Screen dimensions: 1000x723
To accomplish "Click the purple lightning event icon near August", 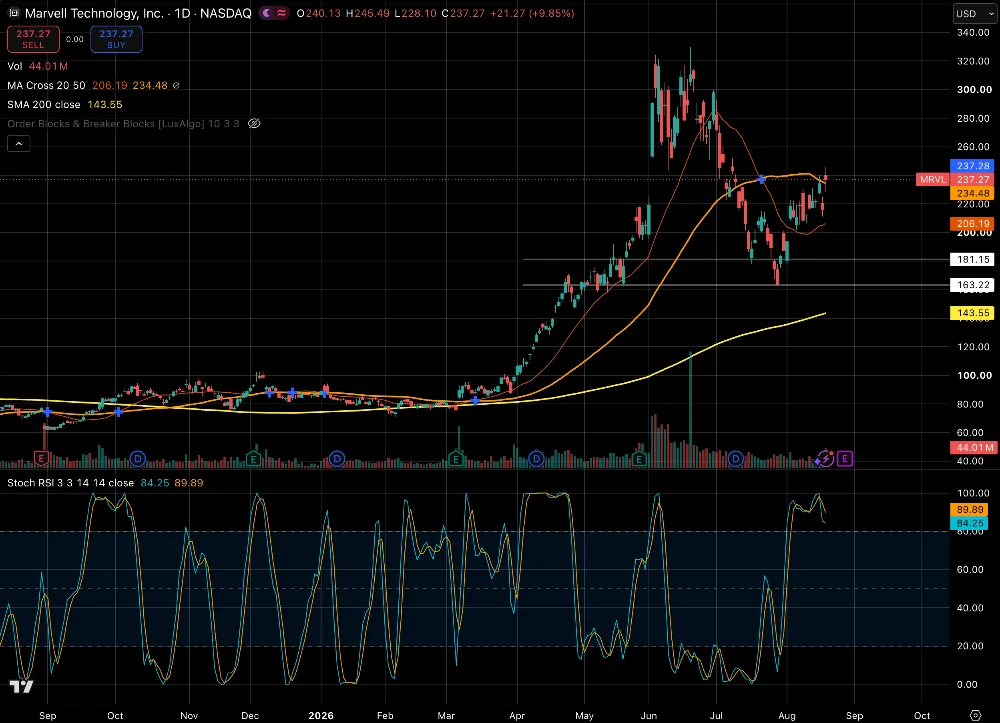I will [825, 458].
